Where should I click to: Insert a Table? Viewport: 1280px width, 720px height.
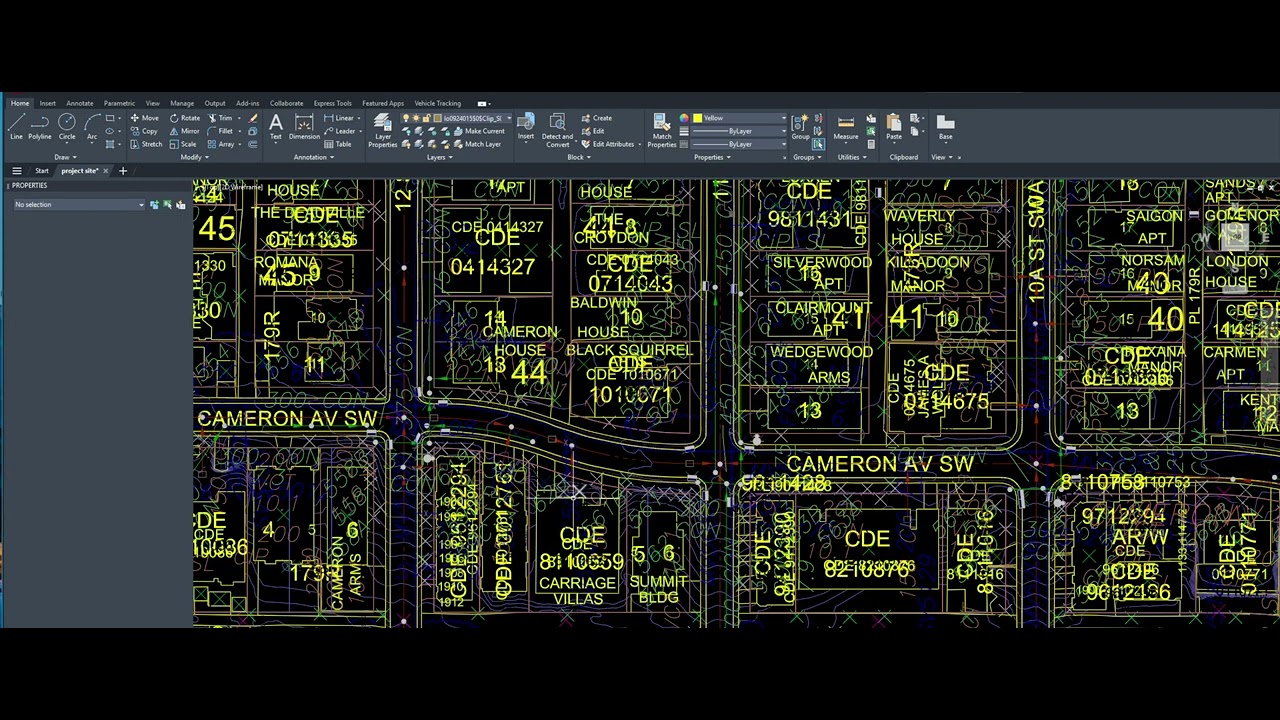tap(337, 144)
